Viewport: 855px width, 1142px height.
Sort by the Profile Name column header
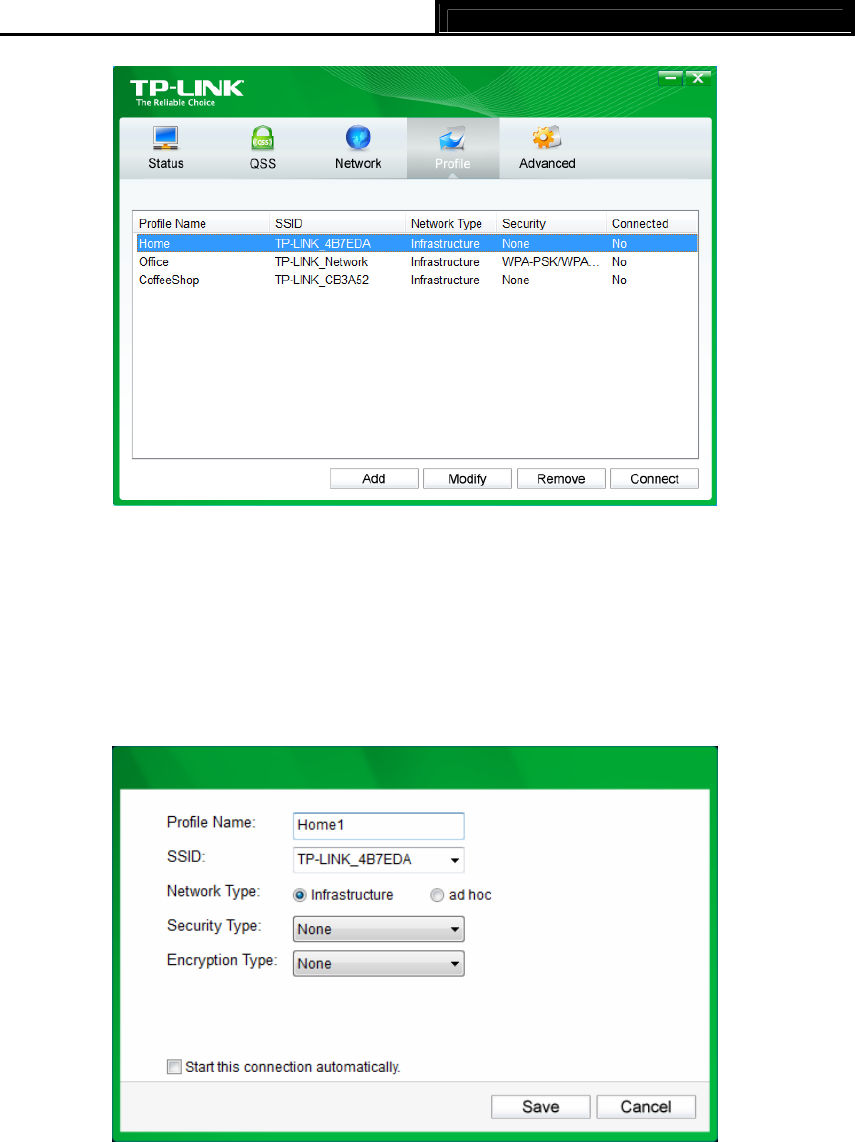201,224
